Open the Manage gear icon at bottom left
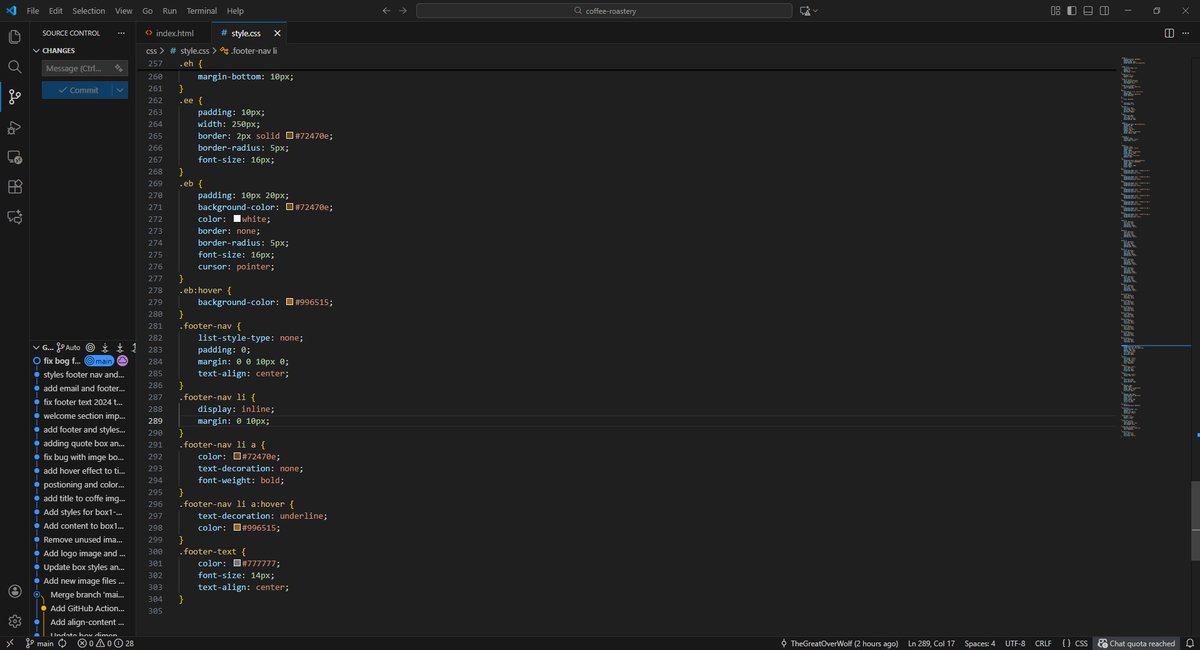Screen dimensions: 1200x650 click(x=15, y=620)
